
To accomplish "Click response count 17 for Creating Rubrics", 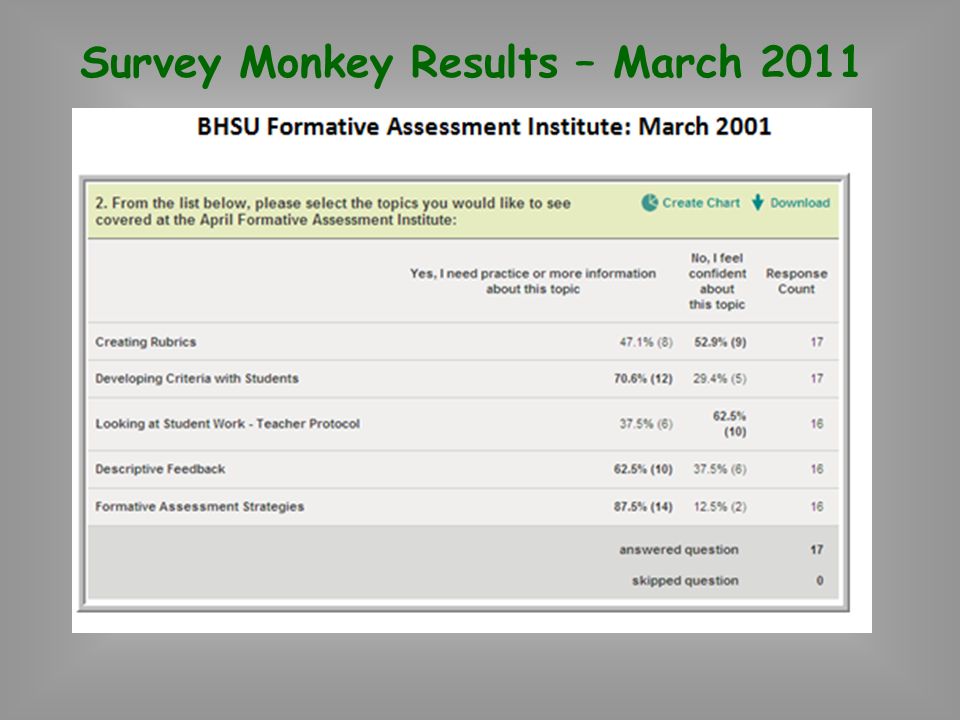I will click(817, 342).
